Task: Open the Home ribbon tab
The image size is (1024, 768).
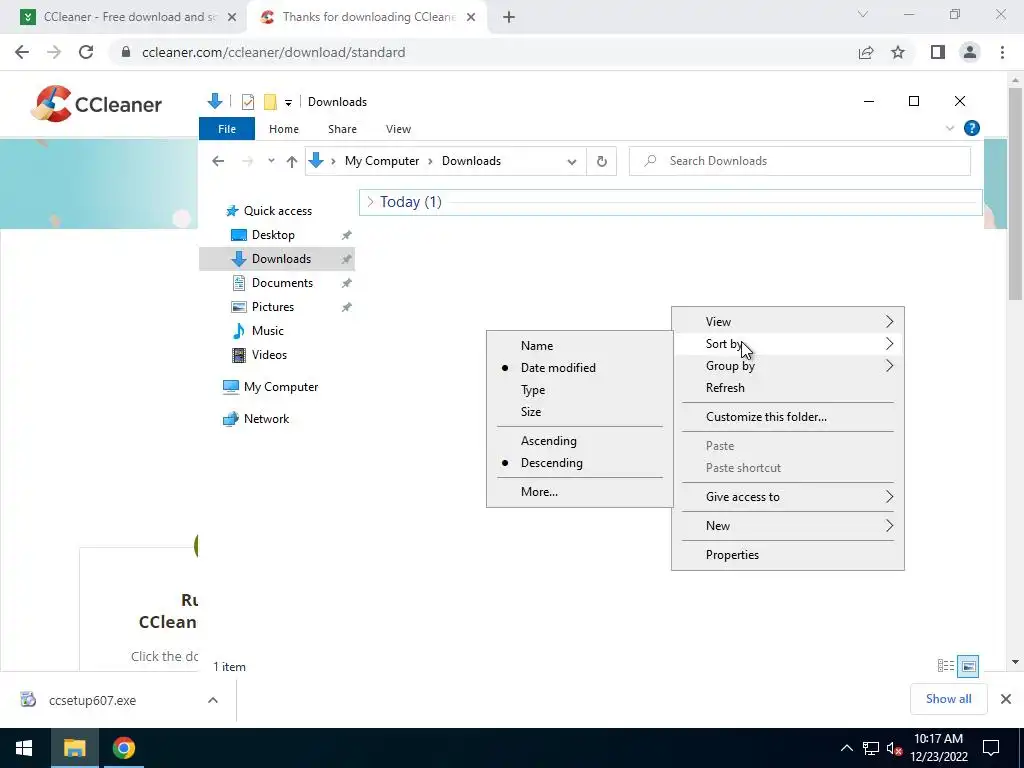Action: coord(283,129)
